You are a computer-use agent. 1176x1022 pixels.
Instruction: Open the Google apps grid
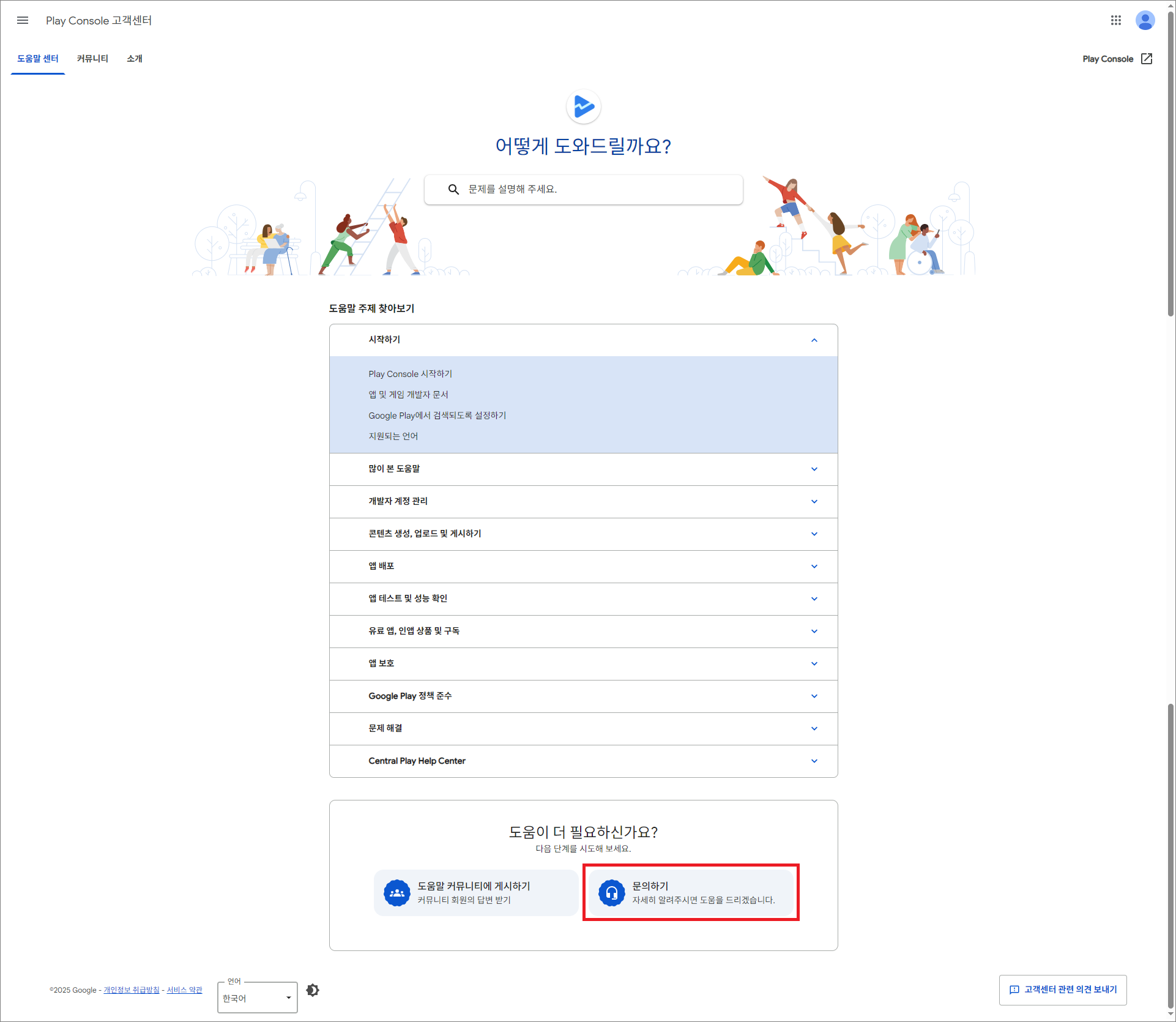(x=1115, y=20)
